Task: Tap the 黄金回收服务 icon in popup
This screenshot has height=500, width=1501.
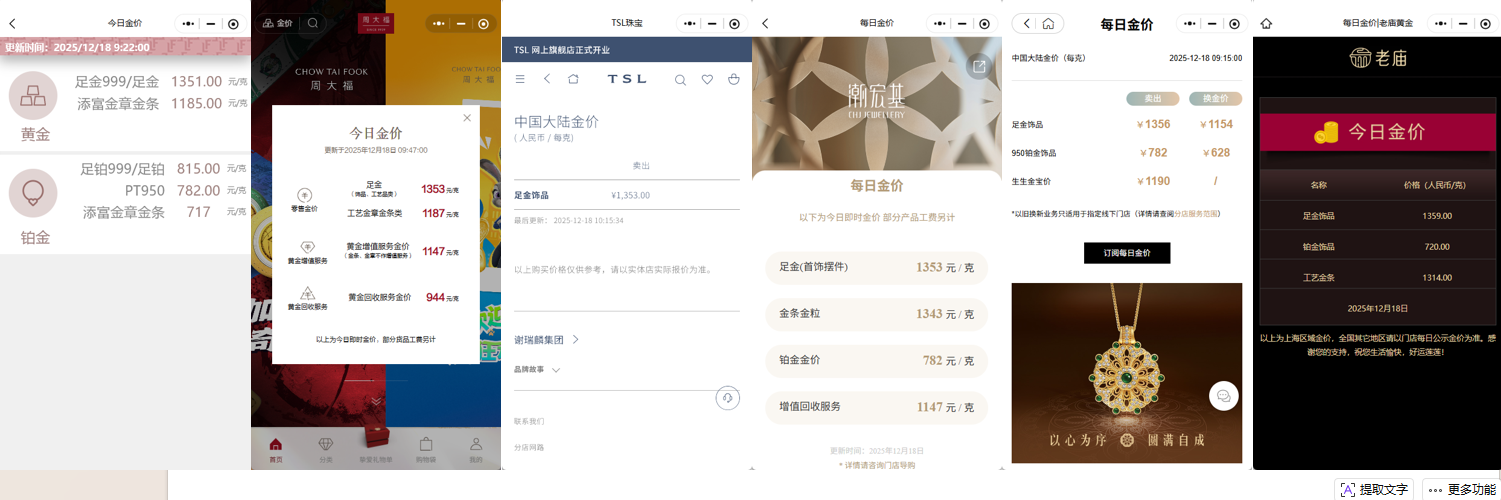Action: click(x=307, y=294)
